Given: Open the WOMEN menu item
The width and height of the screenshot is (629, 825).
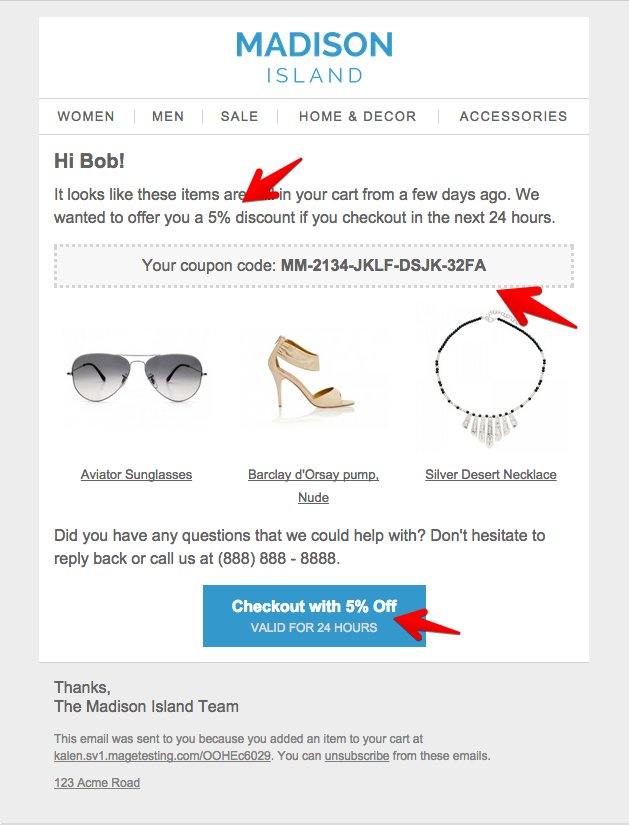Looking at the screenshot, I should coord(86,117).
